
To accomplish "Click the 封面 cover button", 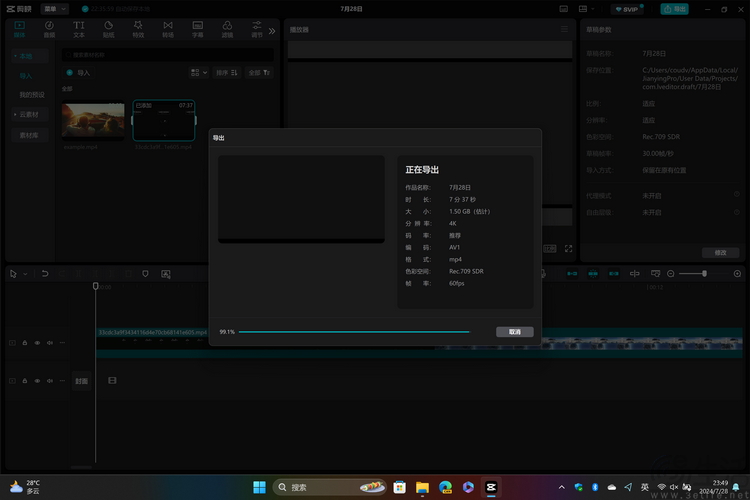I will (81, 381).
